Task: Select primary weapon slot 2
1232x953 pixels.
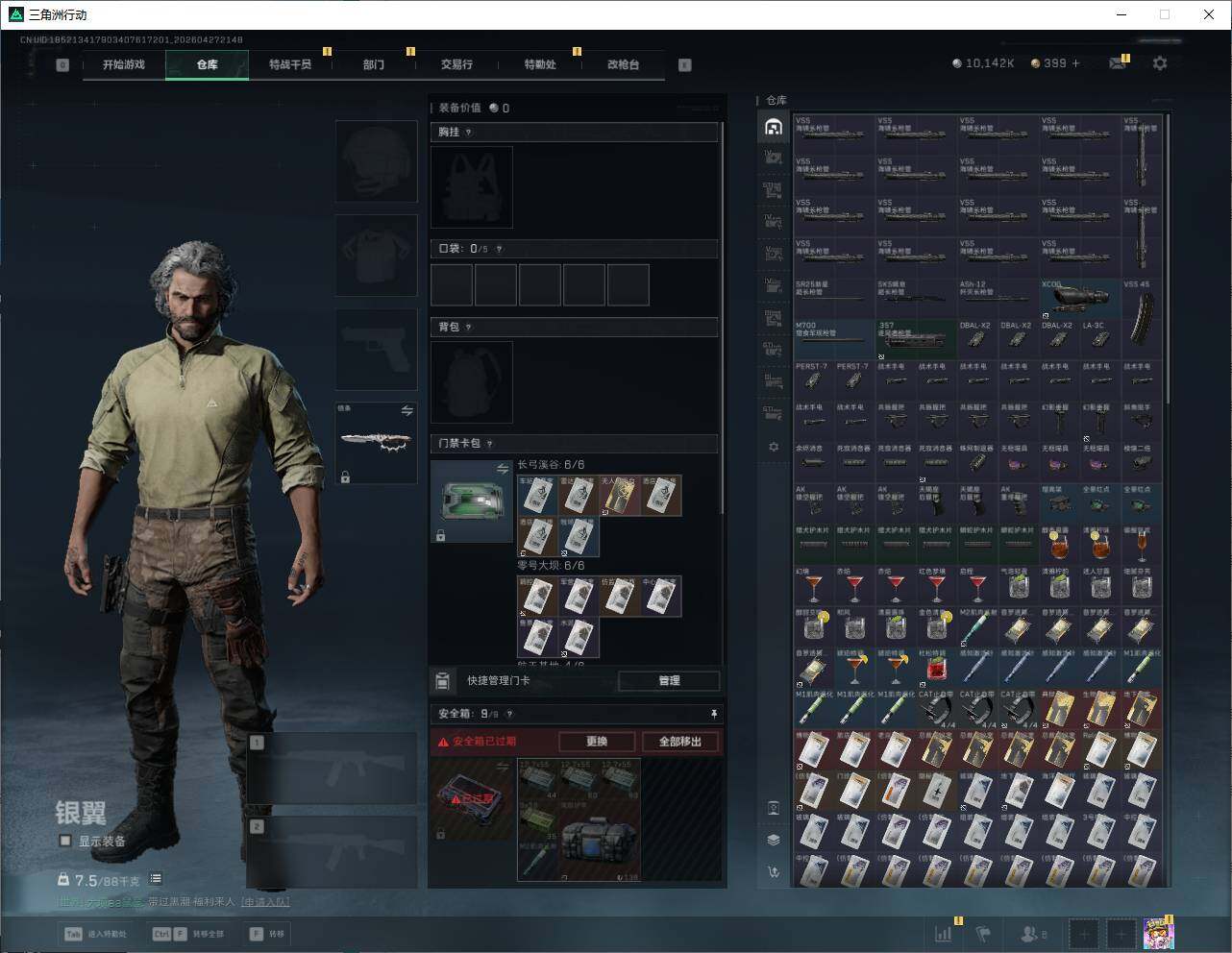Action: click(x=333, y=852)
